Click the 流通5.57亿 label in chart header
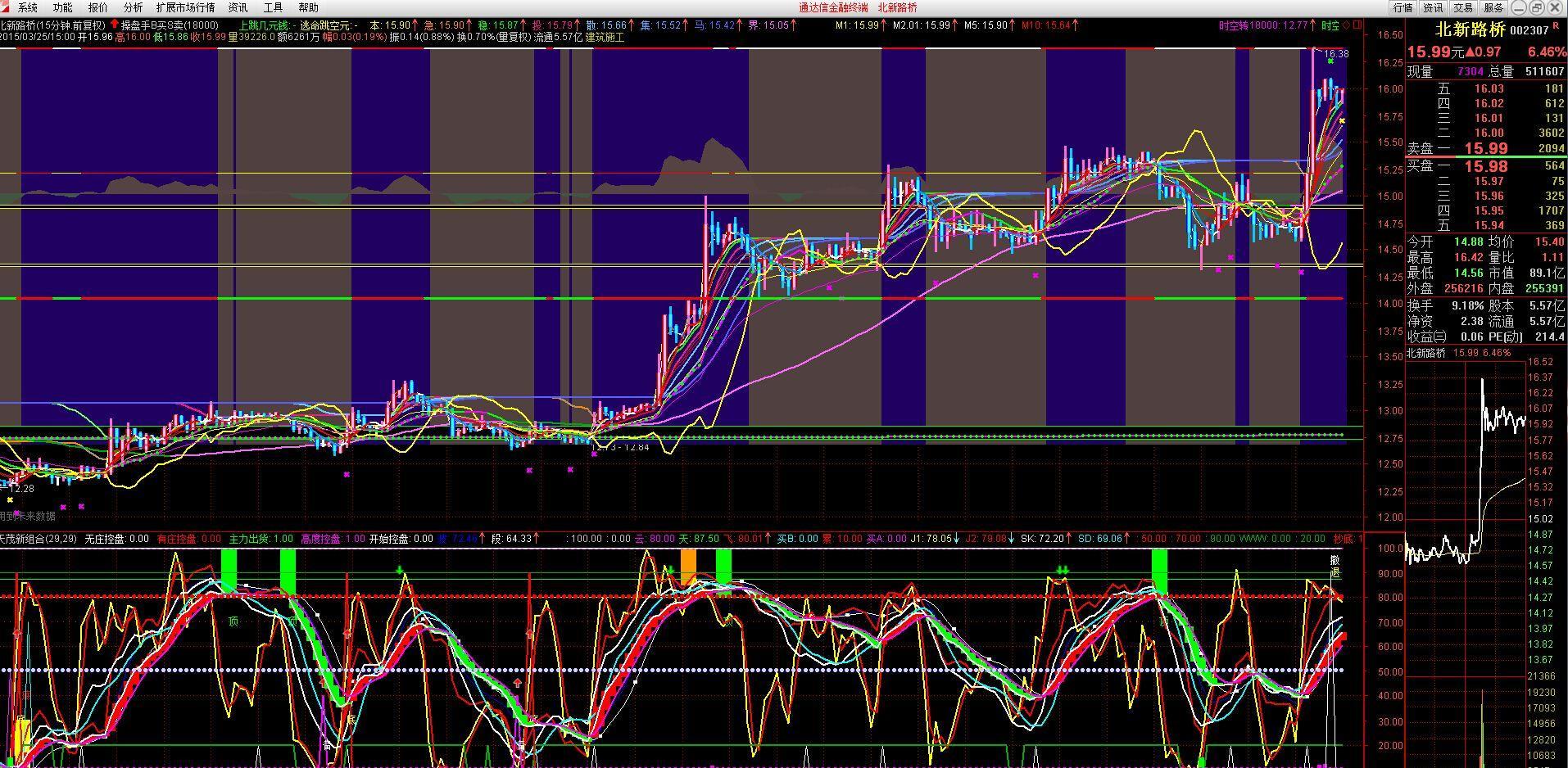Image resolution: width=1568 pixels, height=768 pixels. click(557, 38)
